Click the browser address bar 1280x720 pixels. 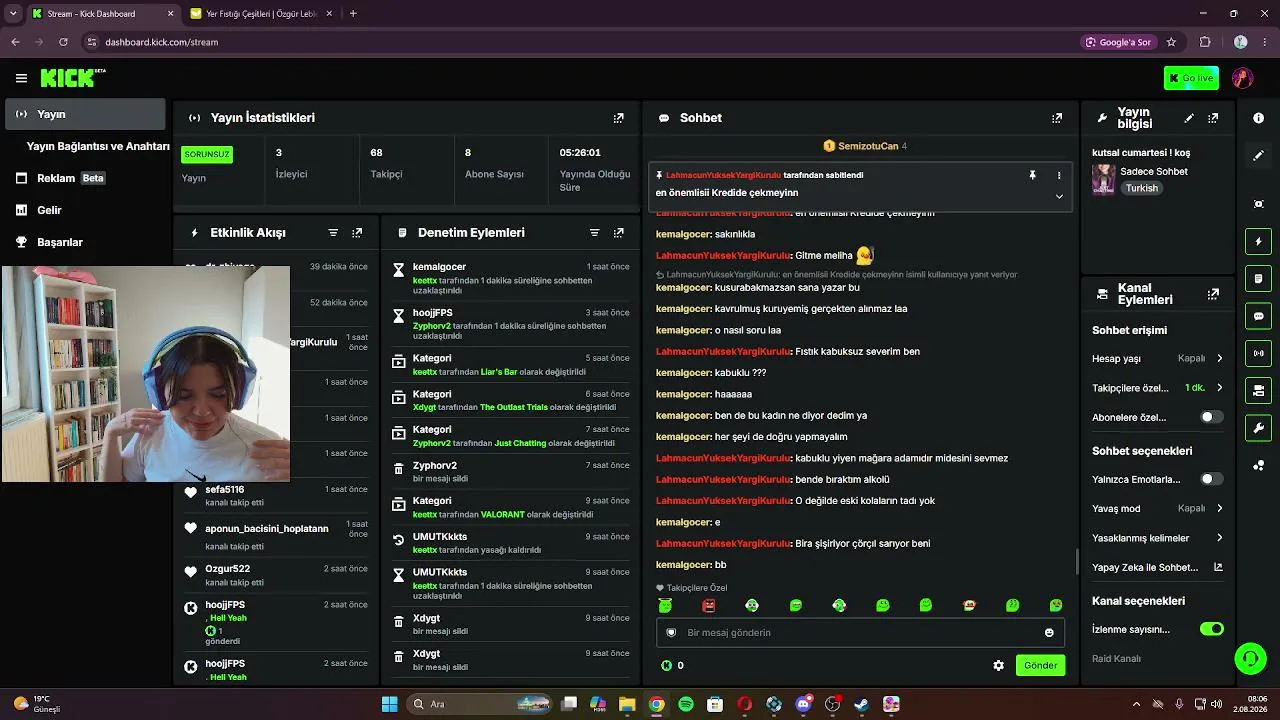coord(580,42)
